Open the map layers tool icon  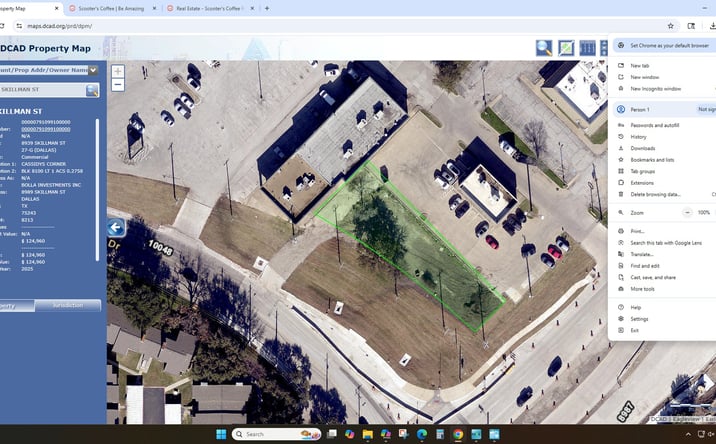[566, 48]
